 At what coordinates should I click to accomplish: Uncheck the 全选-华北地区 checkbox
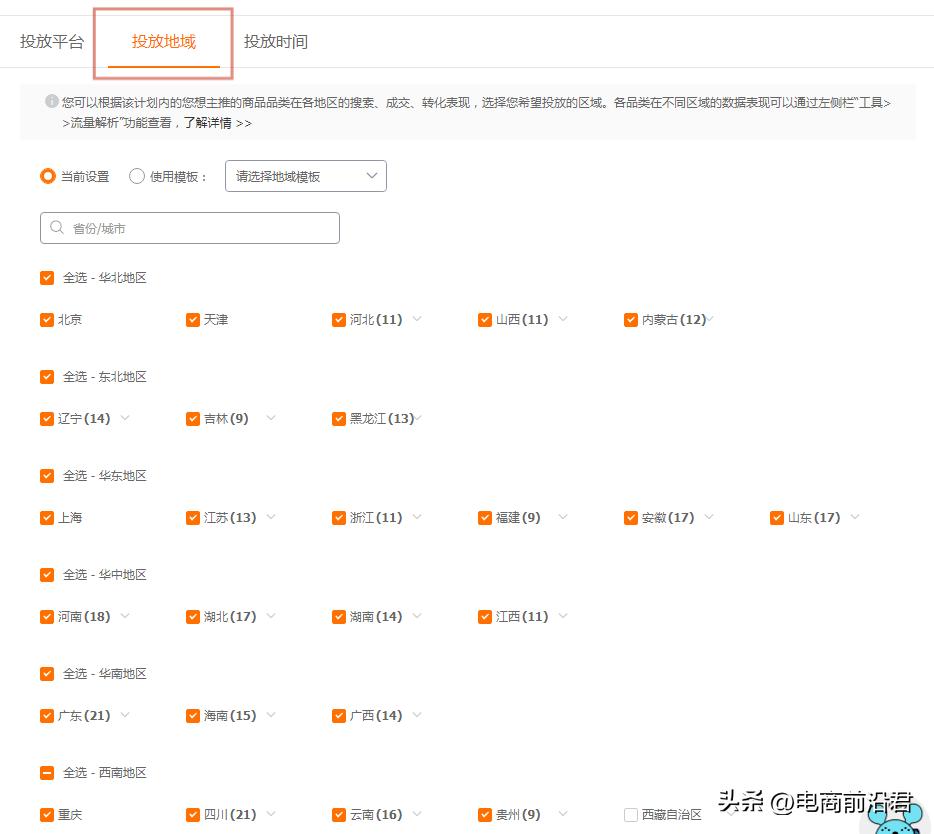click(47, 277)
